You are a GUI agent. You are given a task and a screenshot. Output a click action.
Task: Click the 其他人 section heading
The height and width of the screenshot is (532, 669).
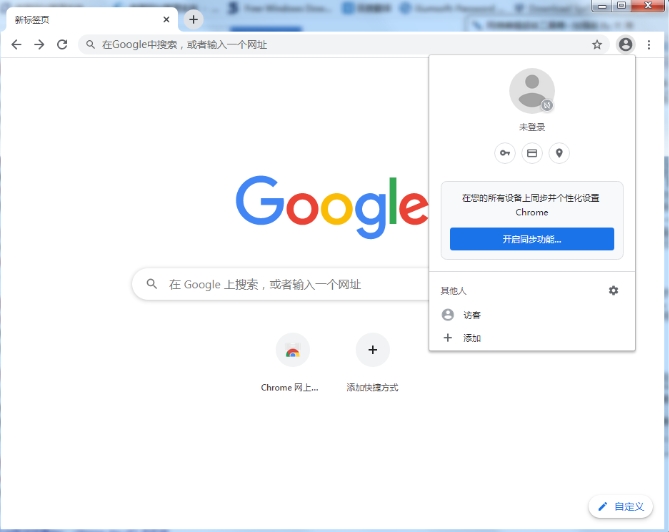[454, 291]
